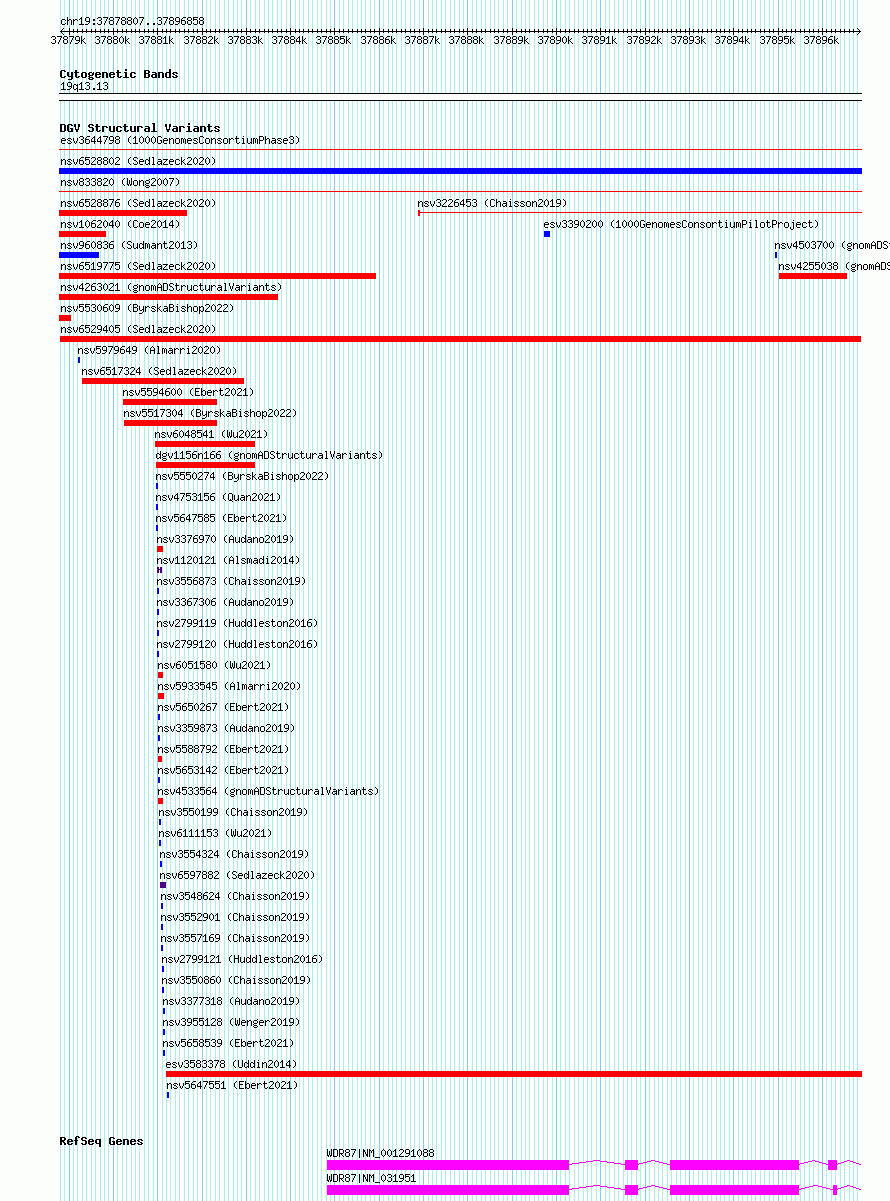Click nsv5530609 (ByrskaBishop2022) label
The image size is (890, 1201).
[x=146, y=309]
